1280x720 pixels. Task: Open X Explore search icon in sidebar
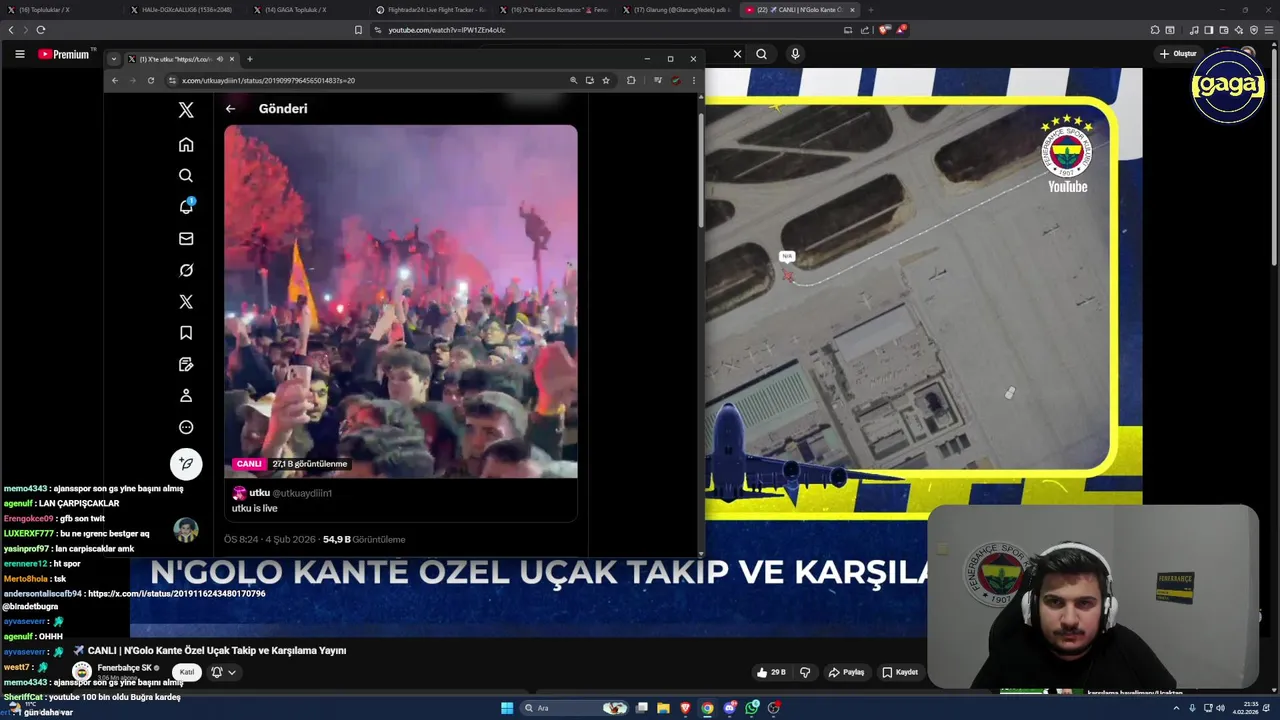[x=186, y=176]
